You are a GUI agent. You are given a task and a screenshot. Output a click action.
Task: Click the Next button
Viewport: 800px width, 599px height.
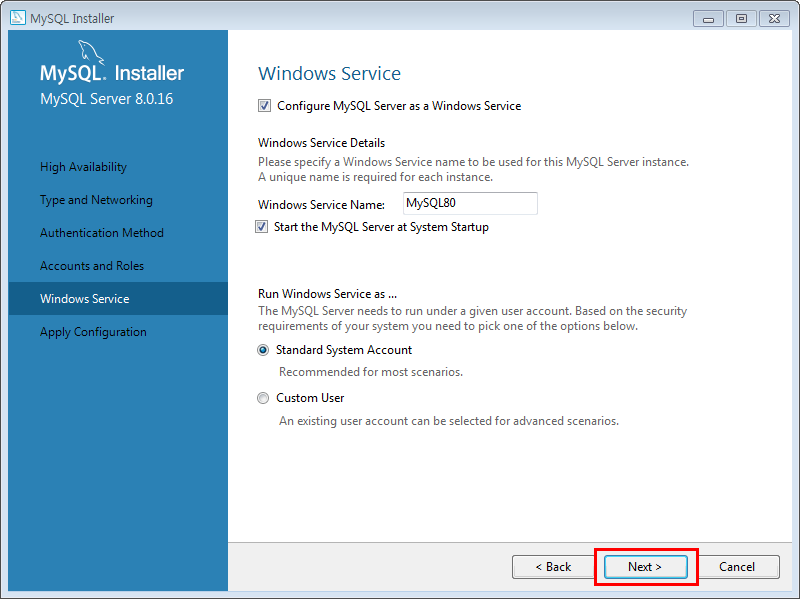[645, 567]
